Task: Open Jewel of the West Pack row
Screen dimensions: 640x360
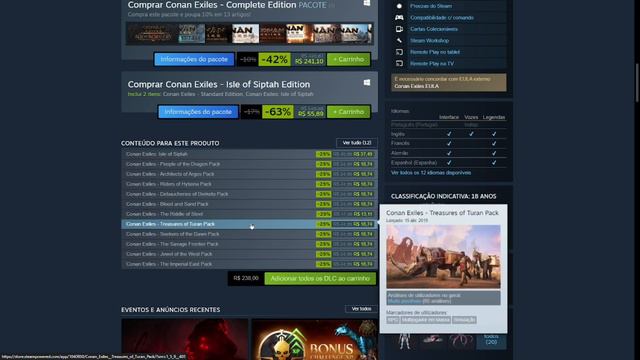Action: (x=249, y=254)
